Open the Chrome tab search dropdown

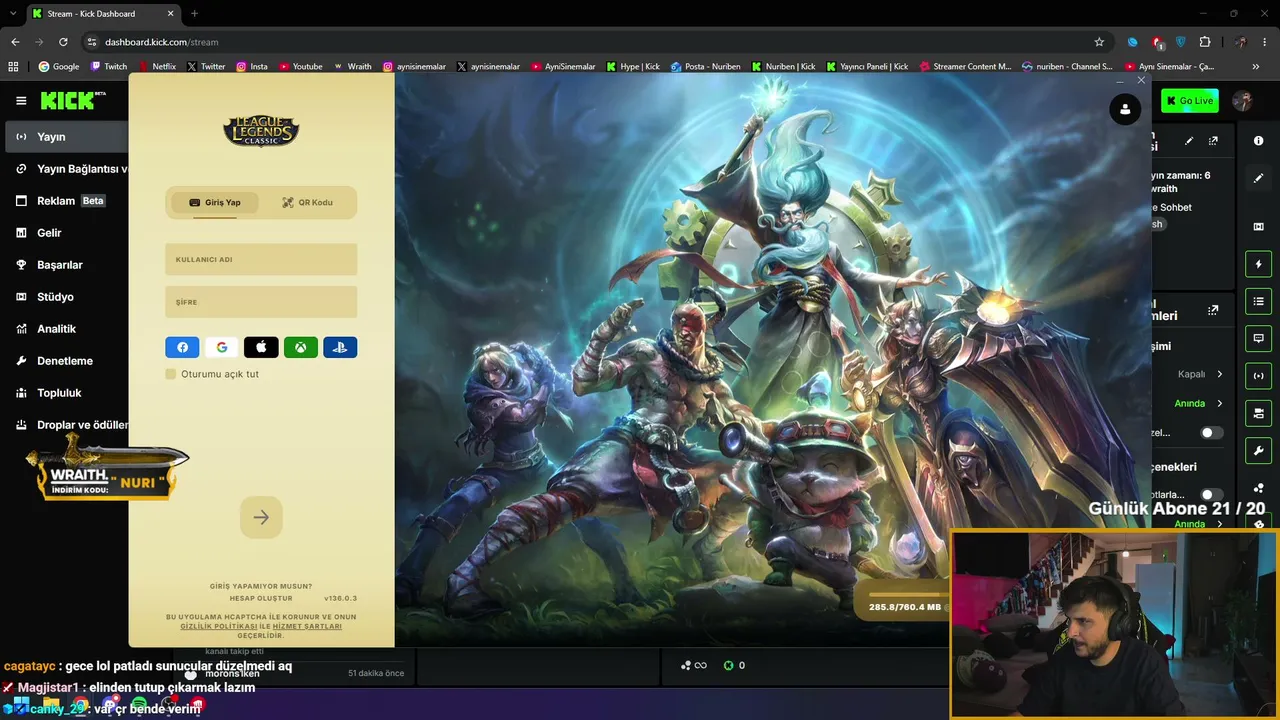(x=13, y=13)
